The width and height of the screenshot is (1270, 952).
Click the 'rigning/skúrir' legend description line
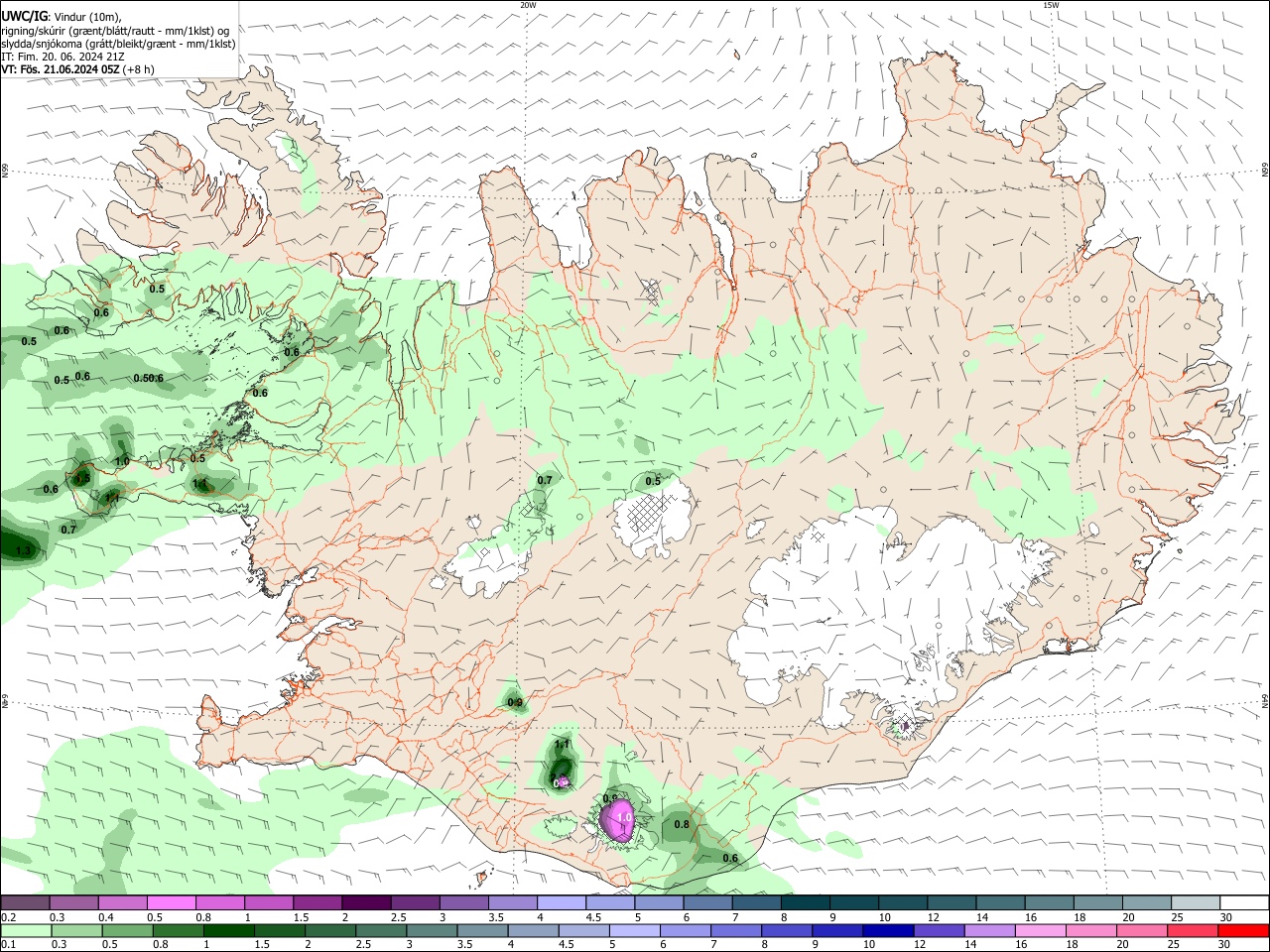(x=115, y=30)
